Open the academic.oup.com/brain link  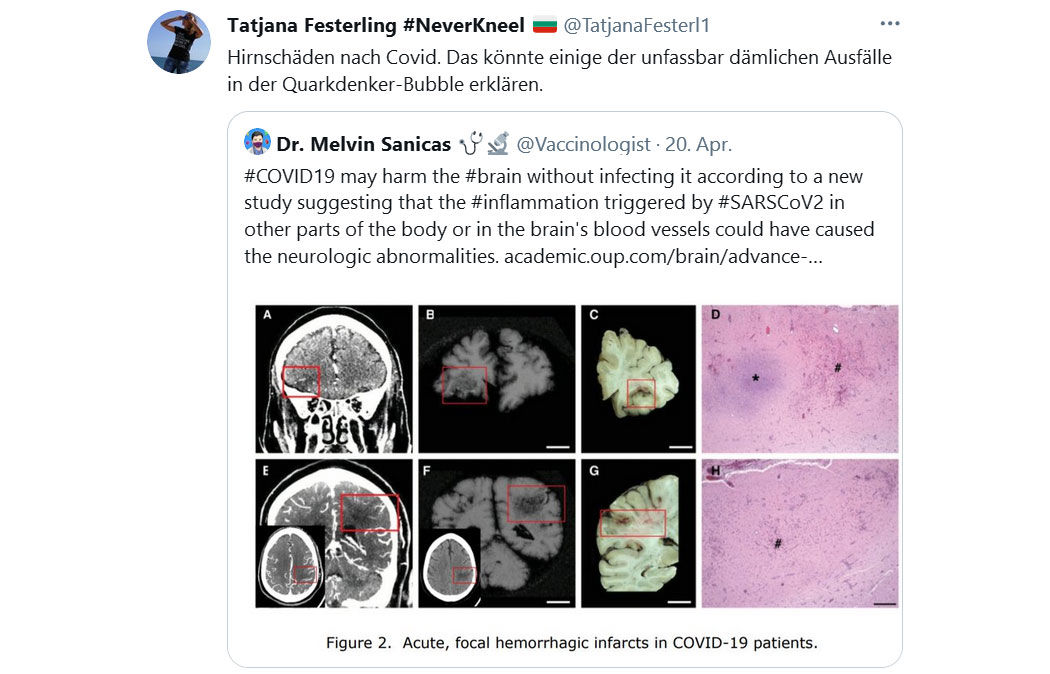coord(663,256)
